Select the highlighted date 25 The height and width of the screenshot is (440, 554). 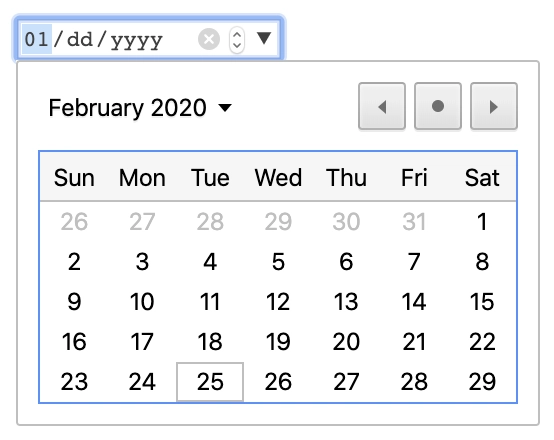[x=210, y=382]
